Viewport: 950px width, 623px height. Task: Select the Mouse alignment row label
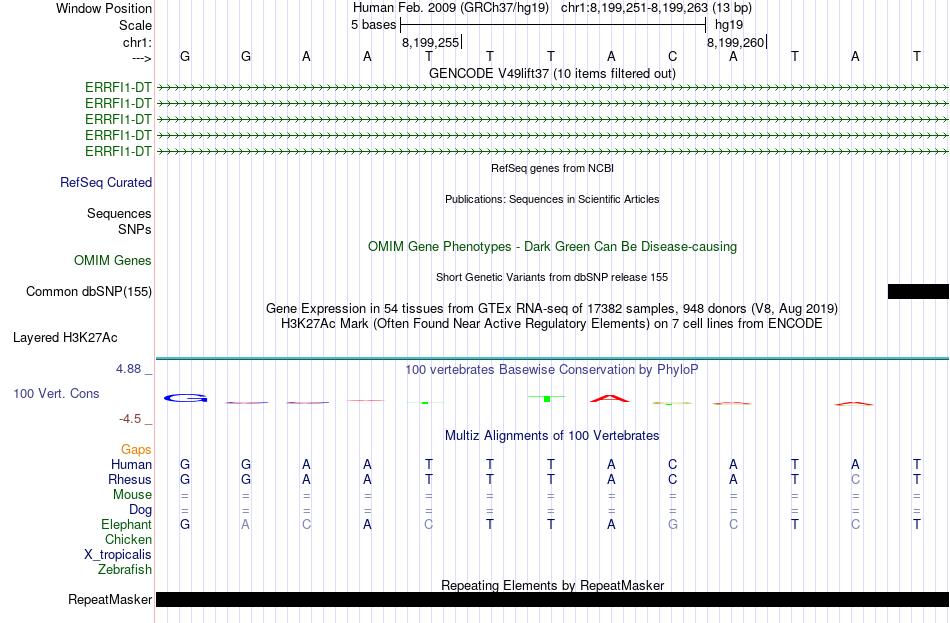pos(132,495)
